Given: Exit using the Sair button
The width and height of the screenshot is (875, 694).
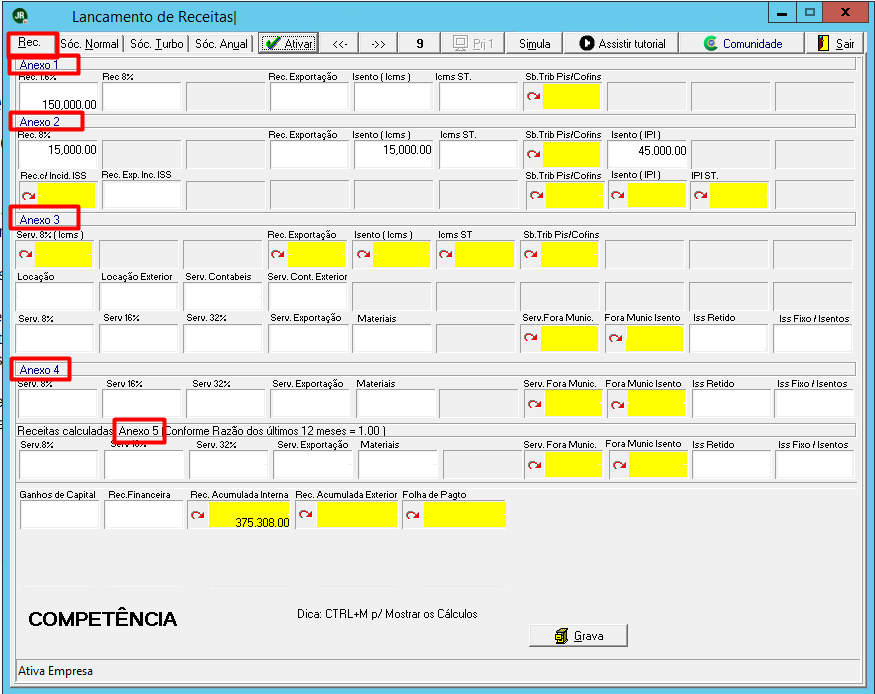Looking at the screenshot, I should [835, 44].
